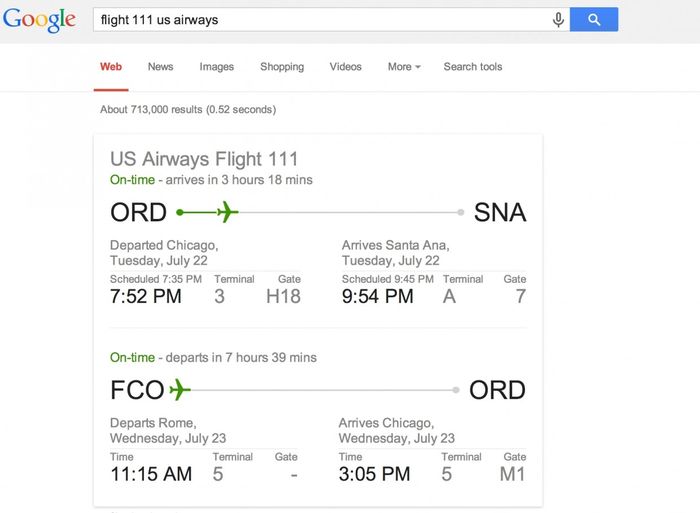Screen dimensions: 700x513
Task: Open the Shopping results tab
Action: click(x=282, y=67)
